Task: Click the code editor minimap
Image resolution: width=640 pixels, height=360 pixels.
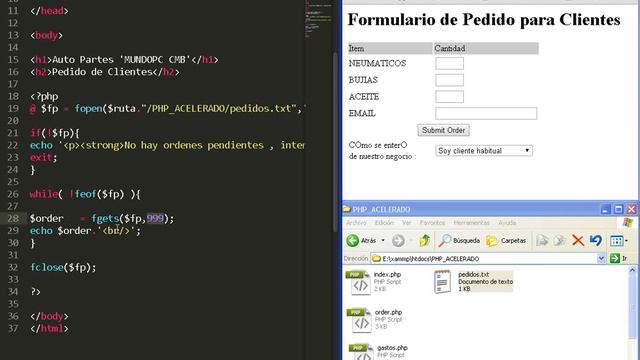Action: point(319,20)
